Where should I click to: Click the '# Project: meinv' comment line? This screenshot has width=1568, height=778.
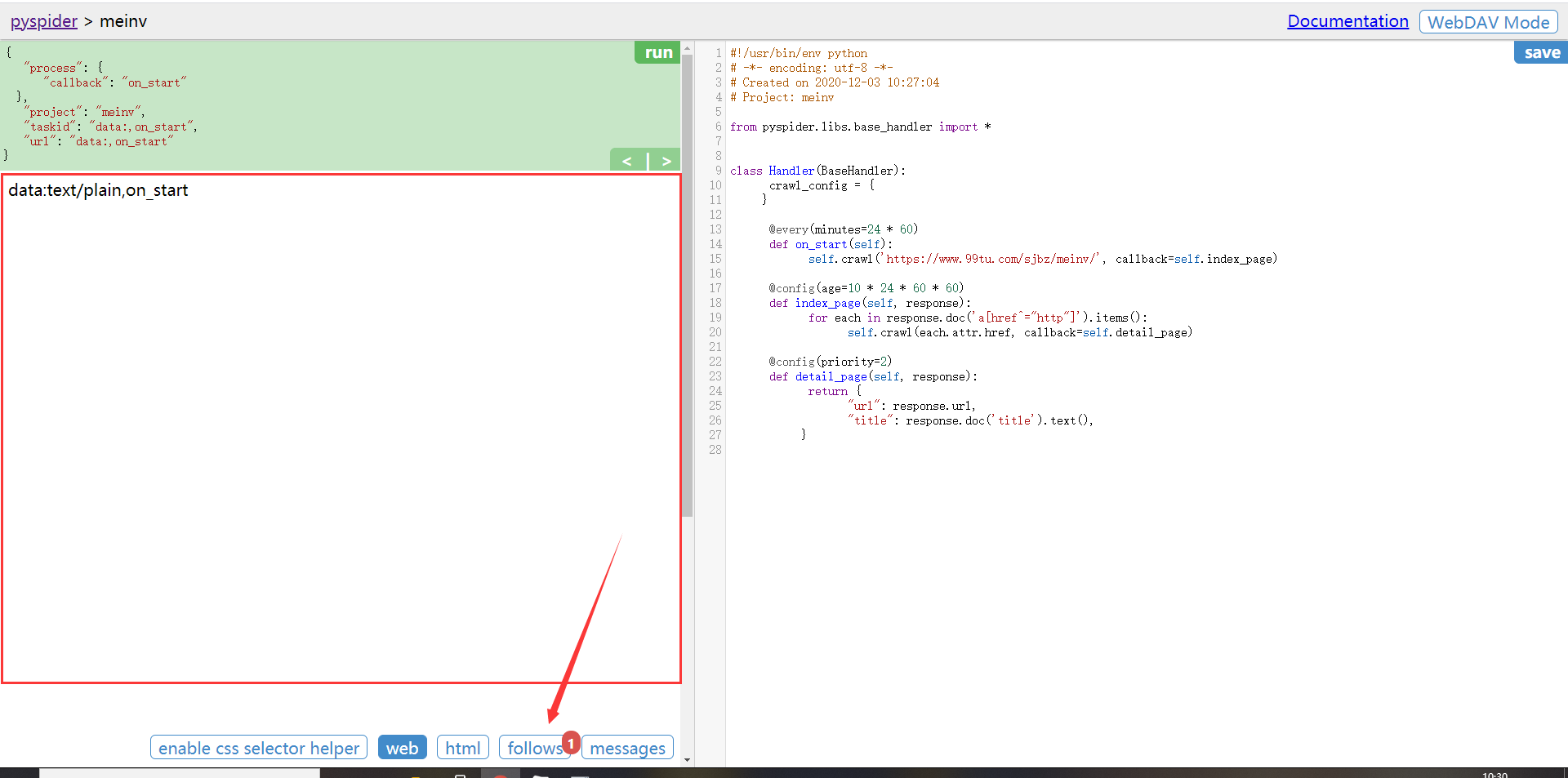(x=782, y=97)
